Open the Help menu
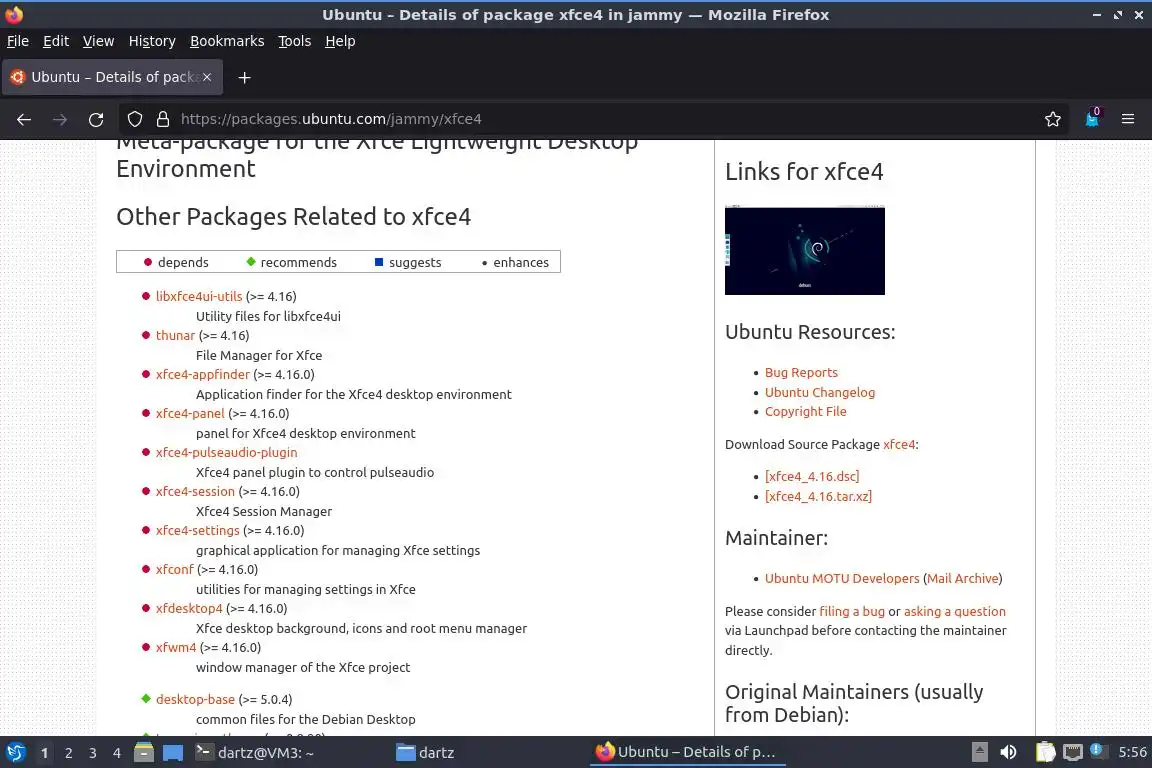This screenshot has width=1152, height=768. pyautogui.click(x=340, y=41)
